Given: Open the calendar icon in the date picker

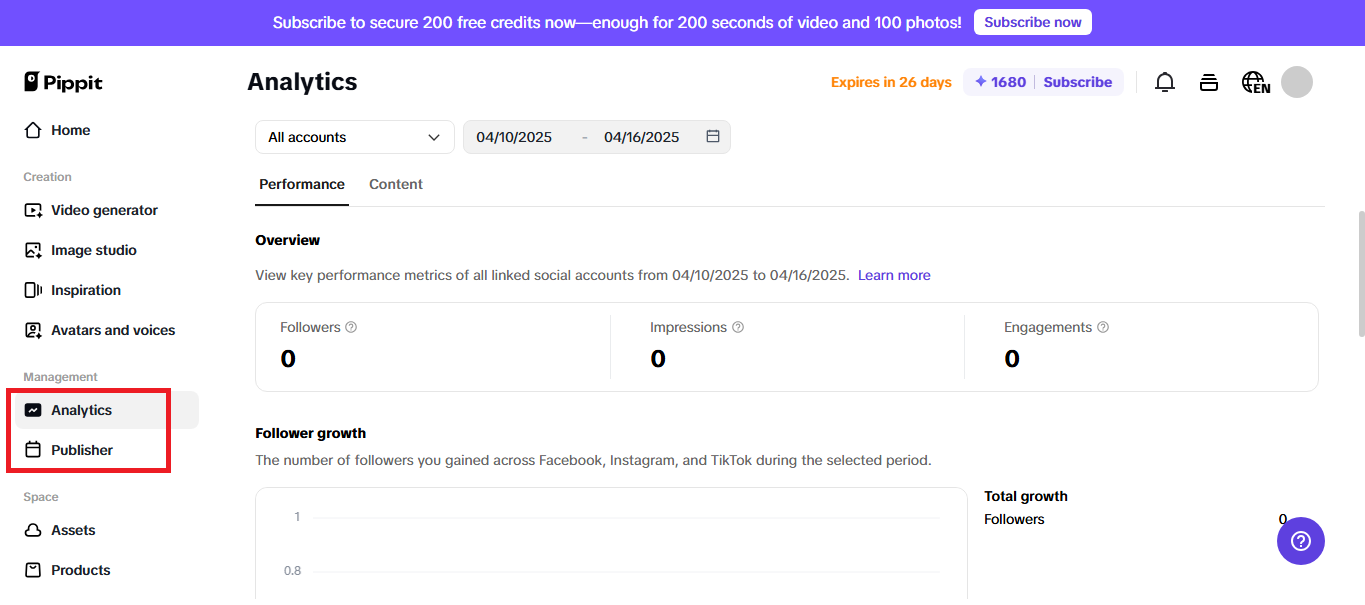Looking at the screenshot, I should coord(712,137).
